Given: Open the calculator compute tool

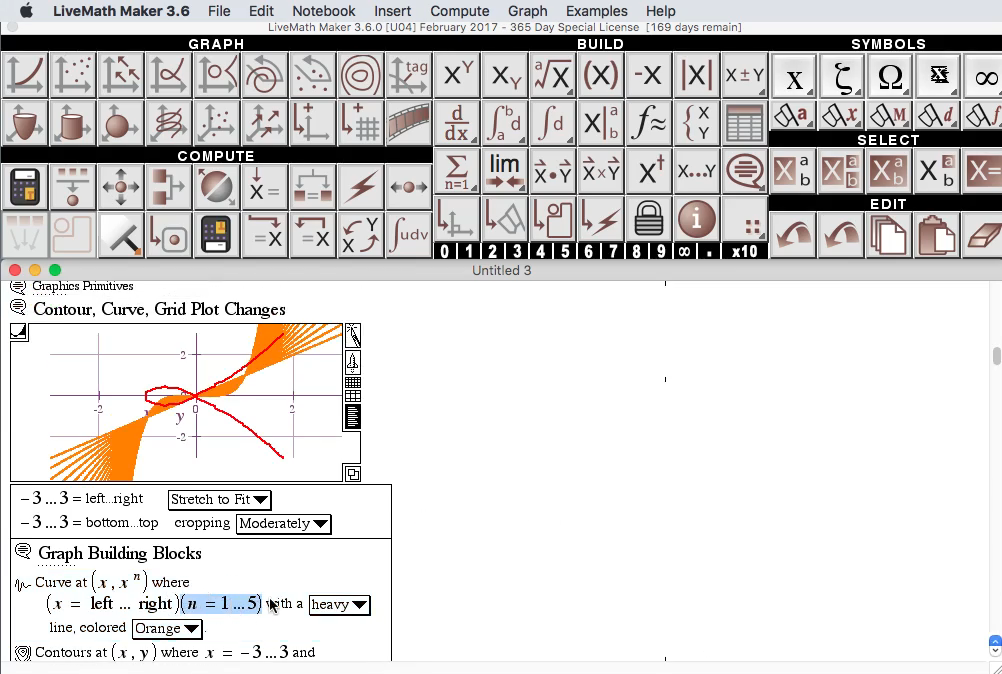Looking at the screenshot, I should (x=22, y=187).
